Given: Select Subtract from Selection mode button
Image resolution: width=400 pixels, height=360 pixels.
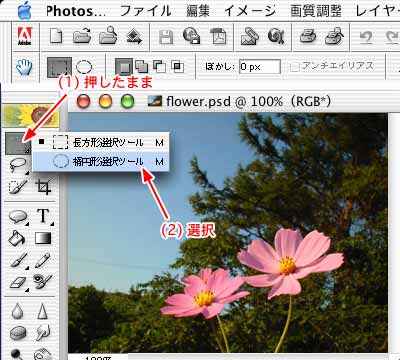Looking at the screenshot, I should pos(159,67).
